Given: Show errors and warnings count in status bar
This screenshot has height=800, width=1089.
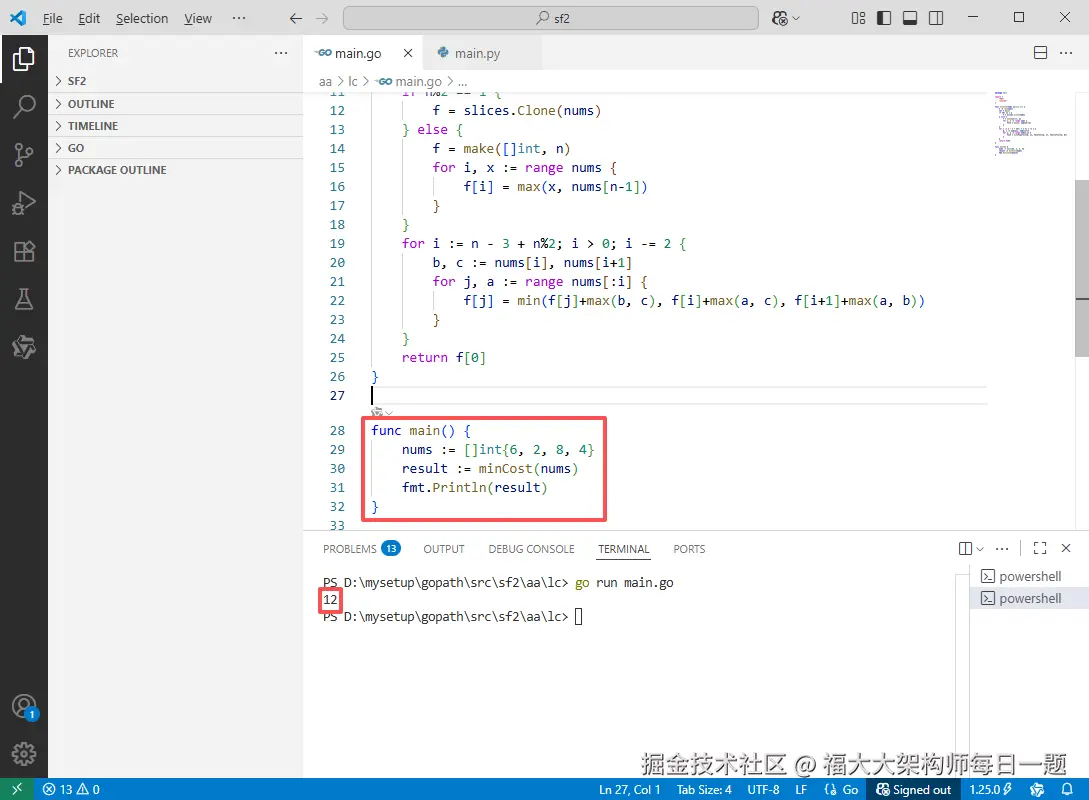Looking at the screenshot, I should 71,789.
